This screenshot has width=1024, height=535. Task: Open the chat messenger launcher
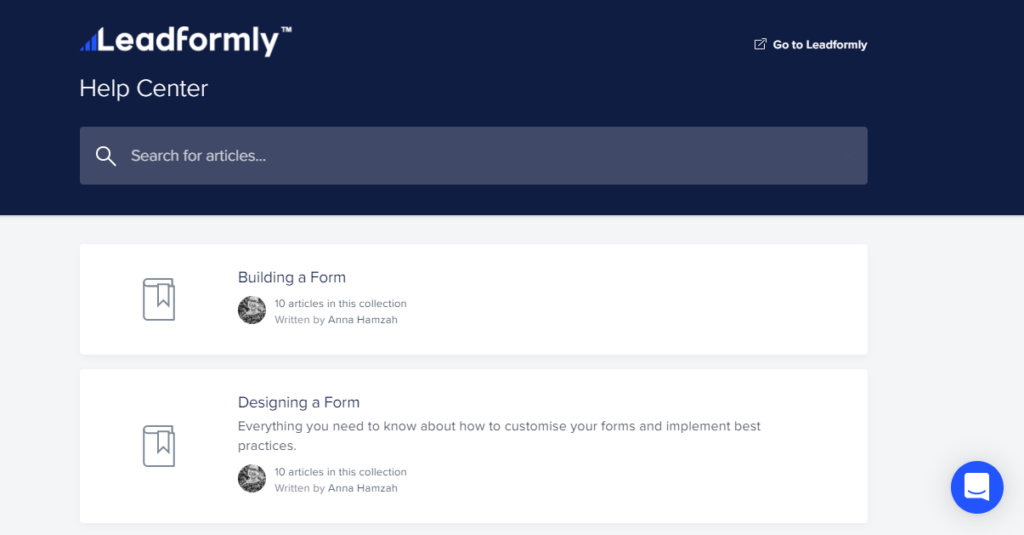point(976,487)
